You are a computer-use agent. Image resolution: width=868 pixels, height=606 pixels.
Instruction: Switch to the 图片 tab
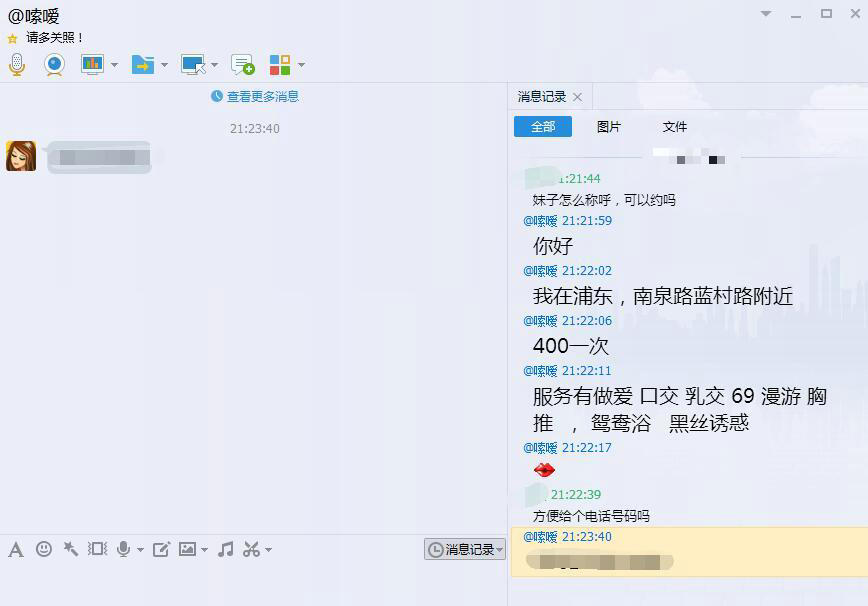(609, 127)
